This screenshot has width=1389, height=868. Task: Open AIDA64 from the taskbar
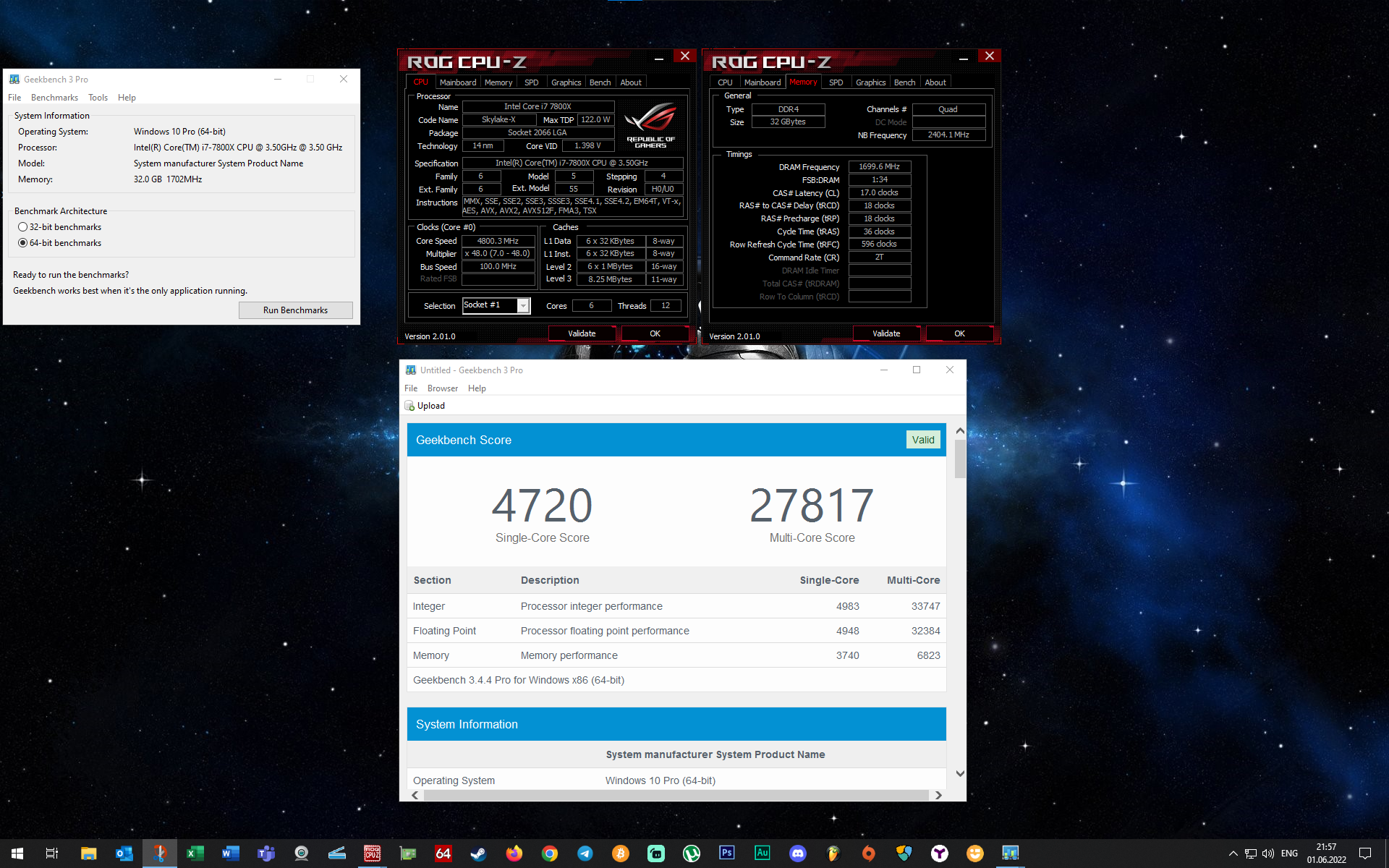click(x=443, y=854)
